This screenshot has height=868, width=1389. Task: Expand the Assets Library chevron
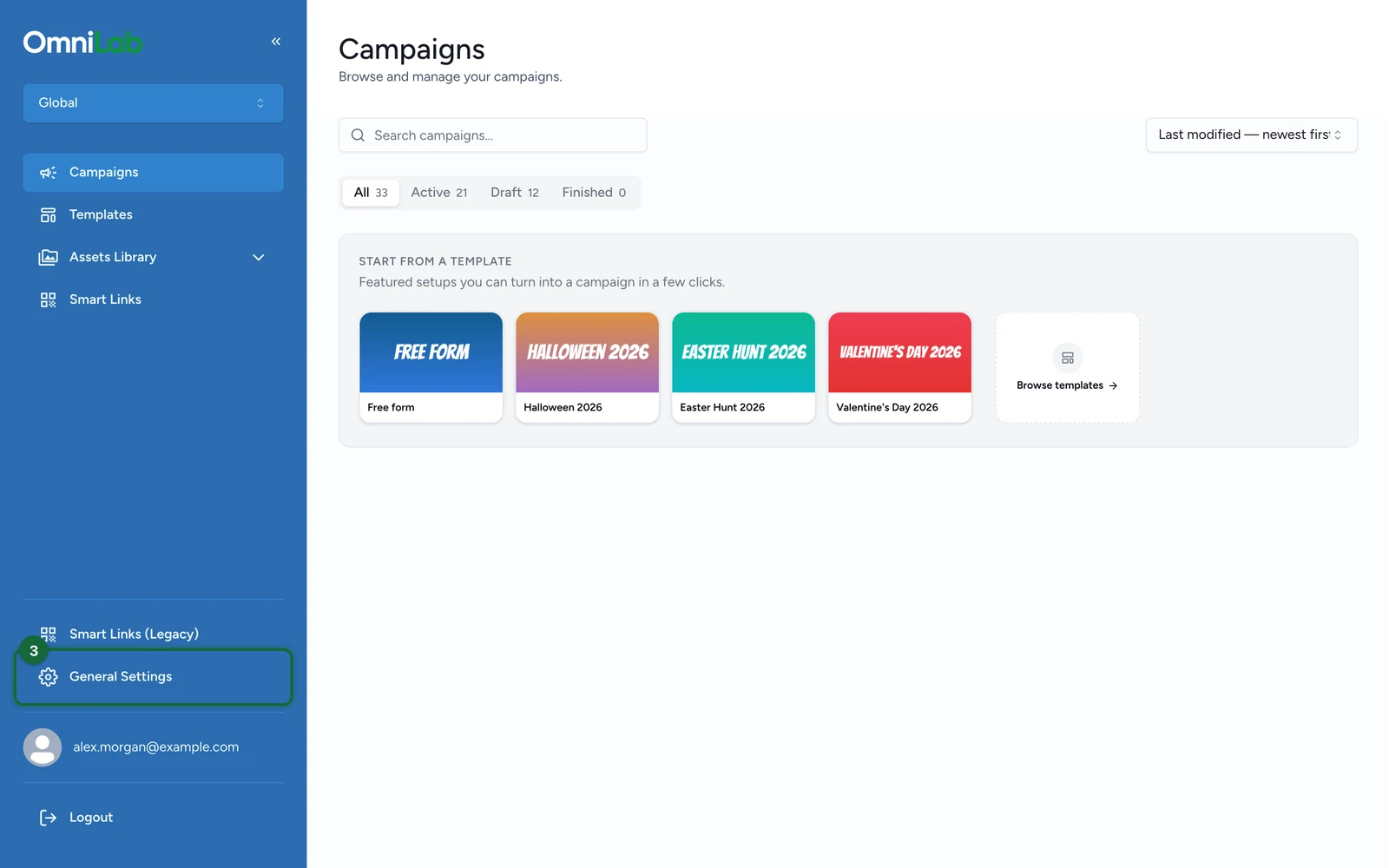(x=259, y=258)
